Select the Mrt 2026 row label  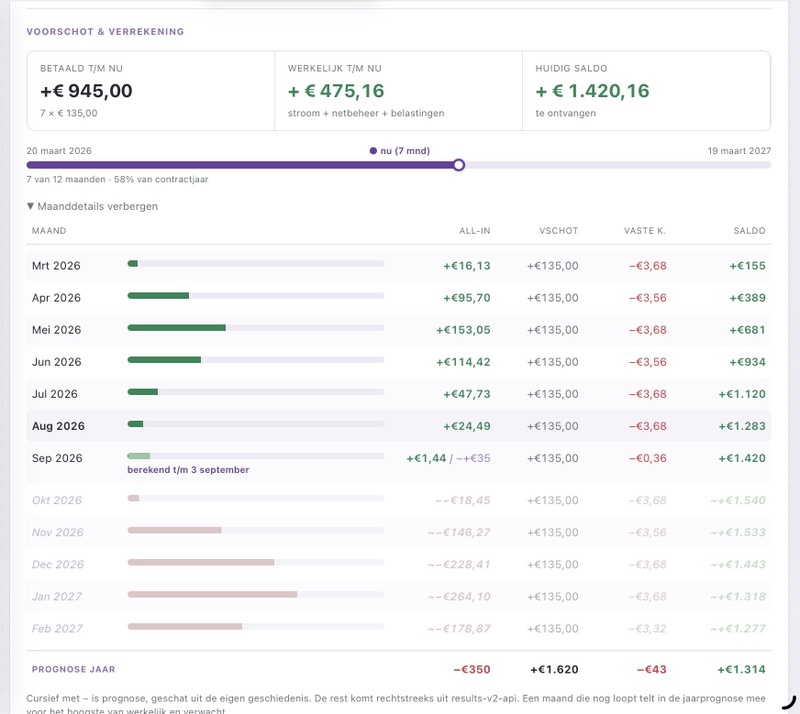tap(56, 265)
